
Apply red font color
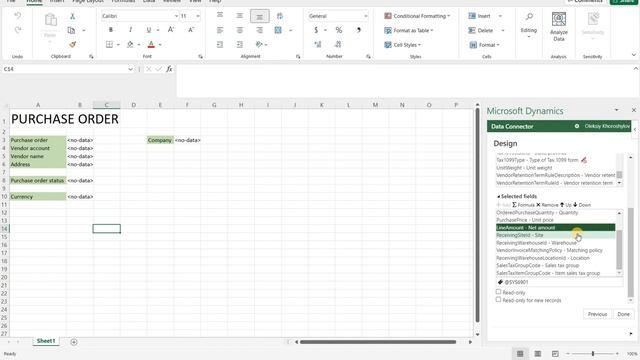(151, 44)
